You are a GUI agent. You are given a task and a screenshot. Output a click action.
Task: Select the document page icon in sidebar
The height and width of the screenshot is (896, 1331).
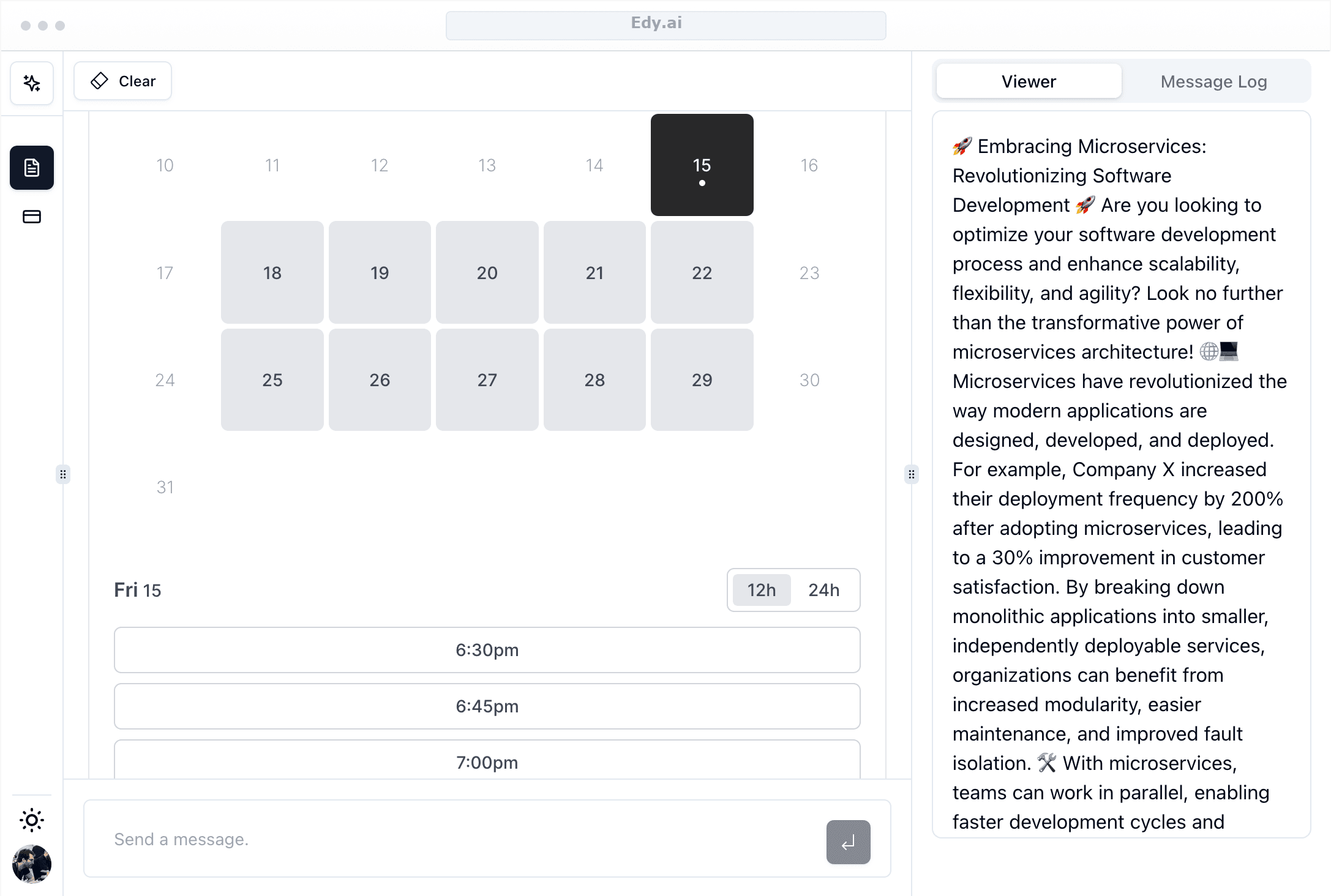coord(32,167)
